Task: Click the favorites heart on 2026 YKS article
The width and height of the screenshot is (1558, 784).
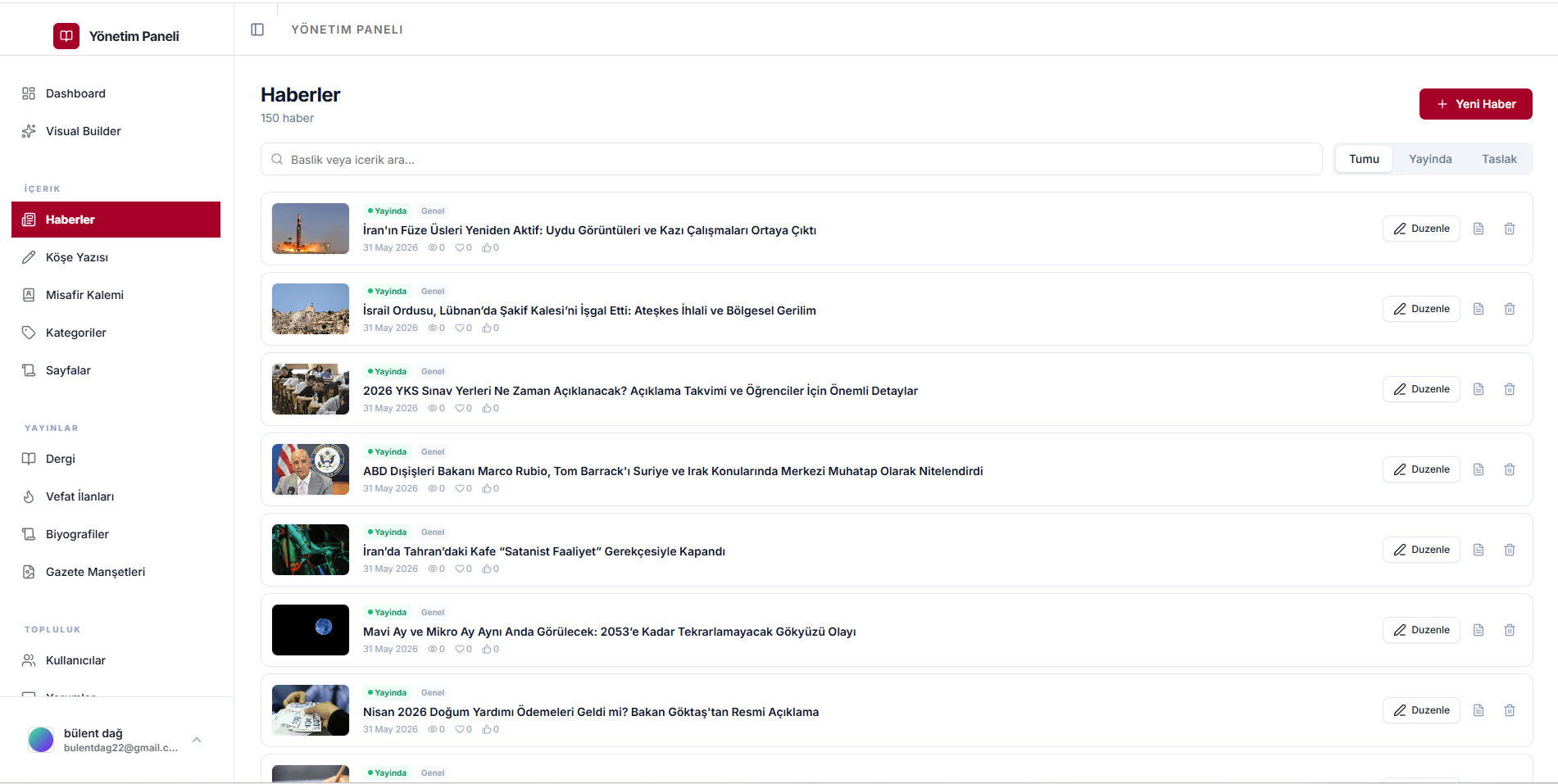Action: click(x=460, y=408)
